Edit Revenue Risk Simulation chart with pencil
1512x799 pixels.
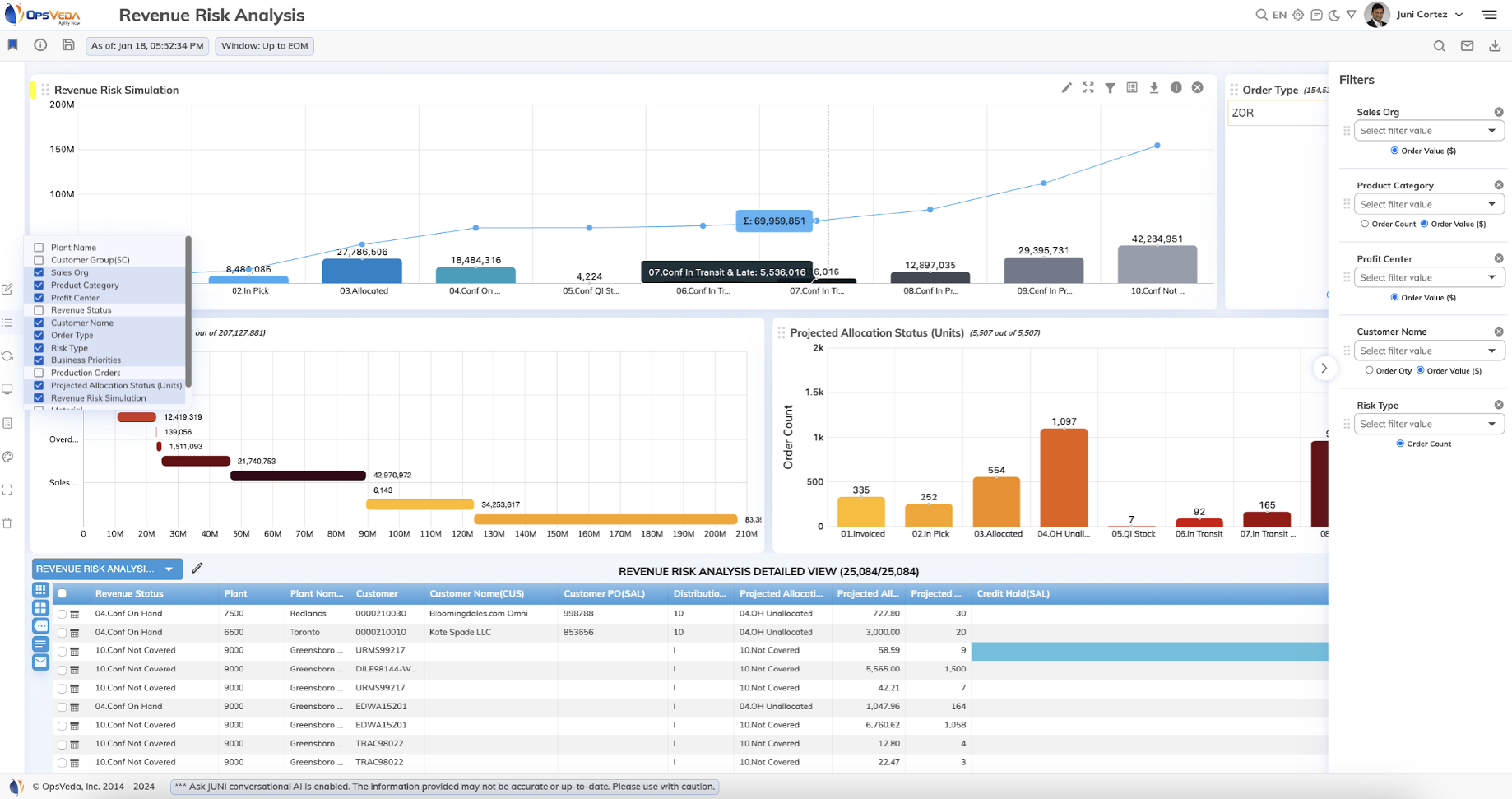click(x=1067, y=87)
